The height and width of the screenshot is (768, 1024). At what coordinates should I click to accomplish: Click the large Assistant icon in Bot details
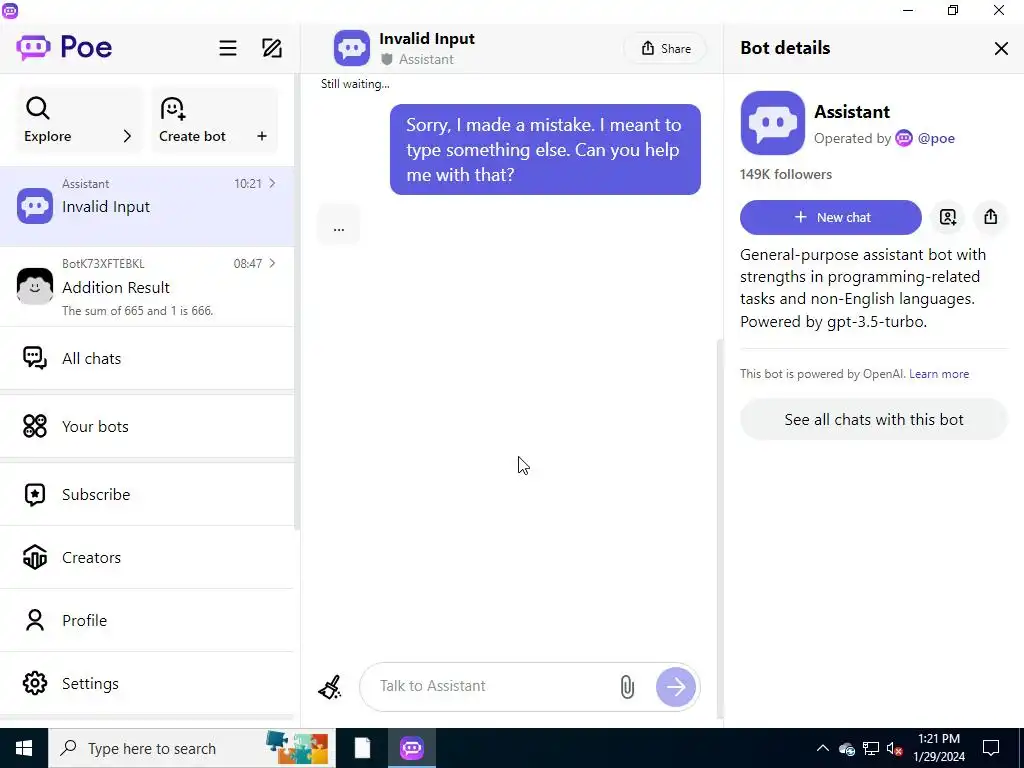click(x=773, y=123)
